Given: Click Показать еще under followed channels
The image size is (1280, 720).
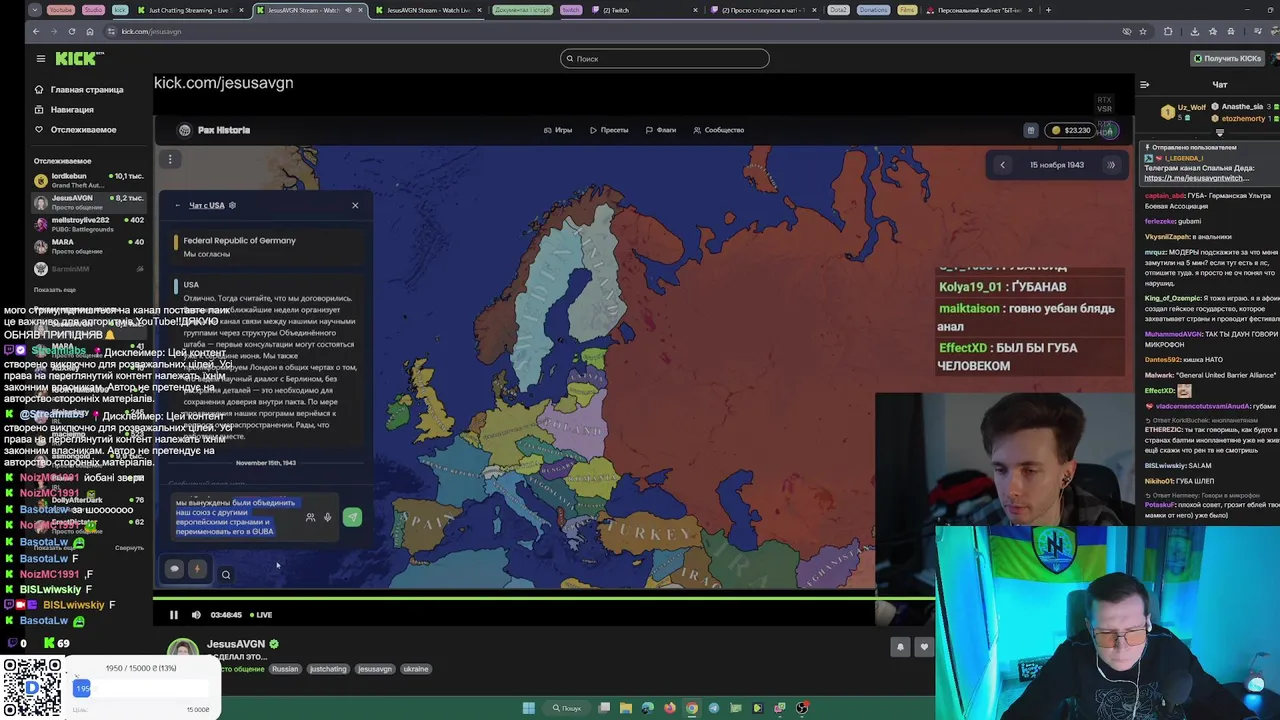Looking at the screenshot, I should pos(55,290).
